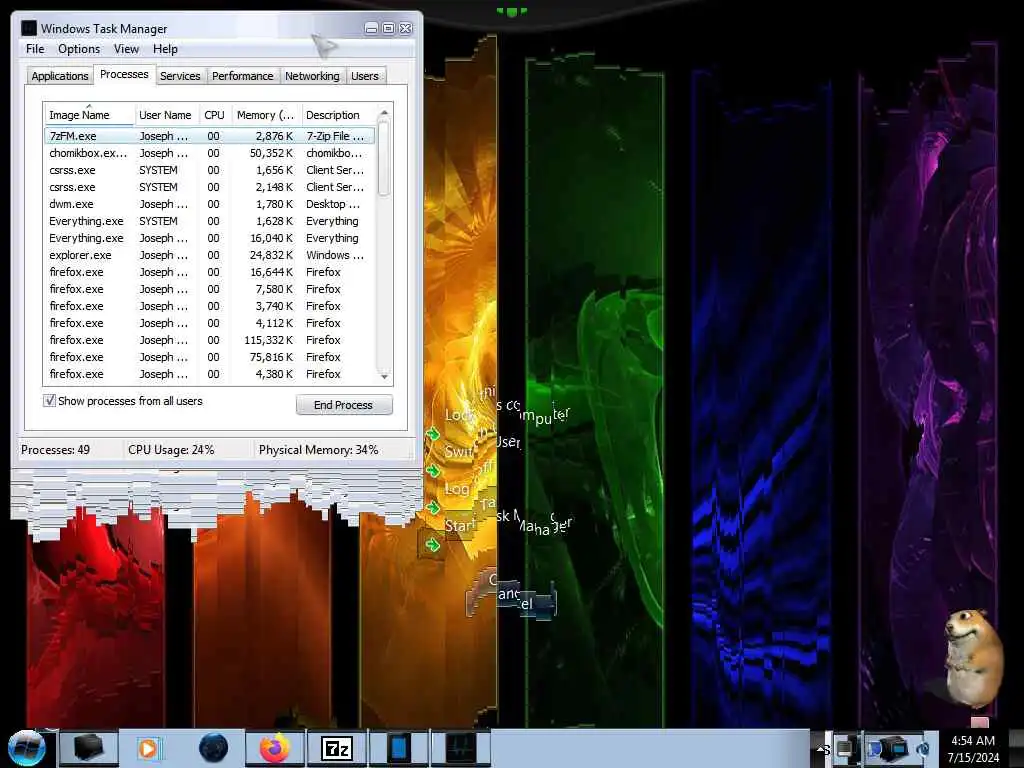Open the clock showing 4:54 AM

coord(972,741)
